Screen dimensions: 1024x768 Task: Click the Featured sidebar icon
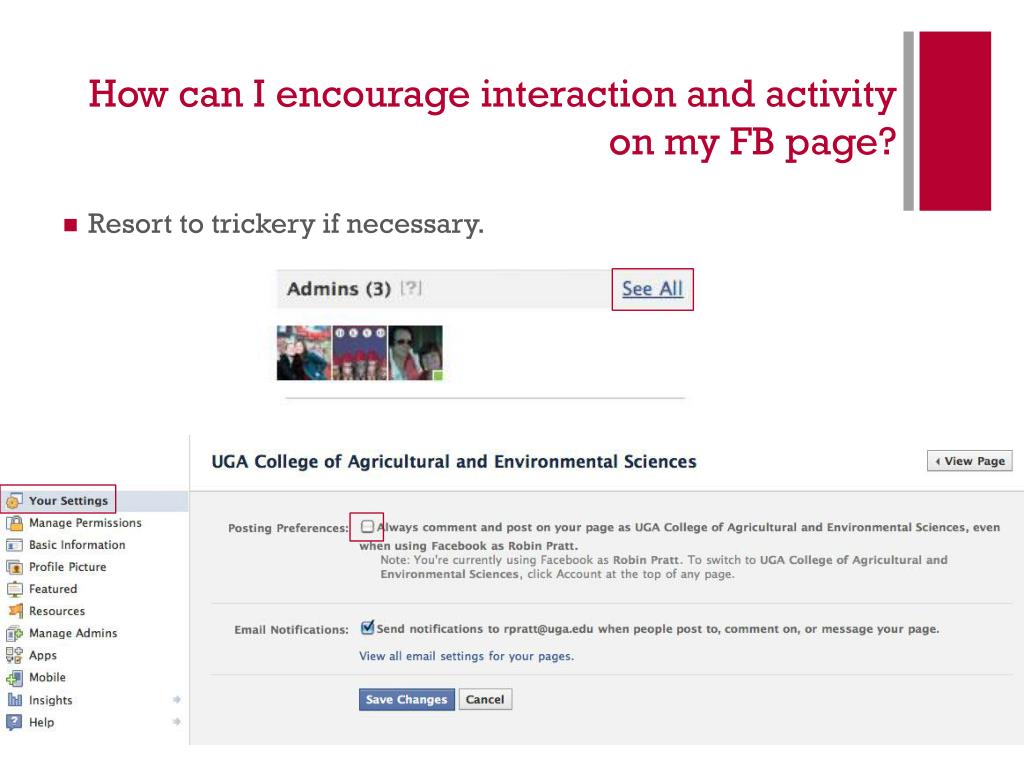(x=14, y=589)
